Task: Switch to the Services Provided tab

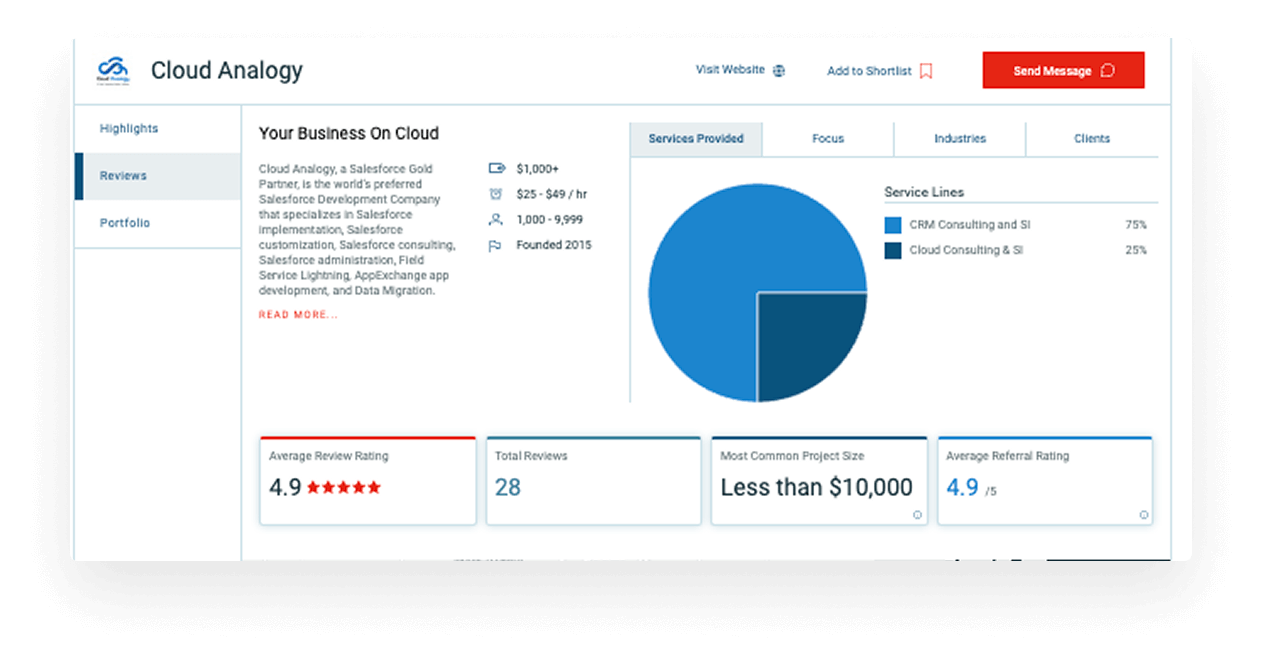Action: point(696,139)
